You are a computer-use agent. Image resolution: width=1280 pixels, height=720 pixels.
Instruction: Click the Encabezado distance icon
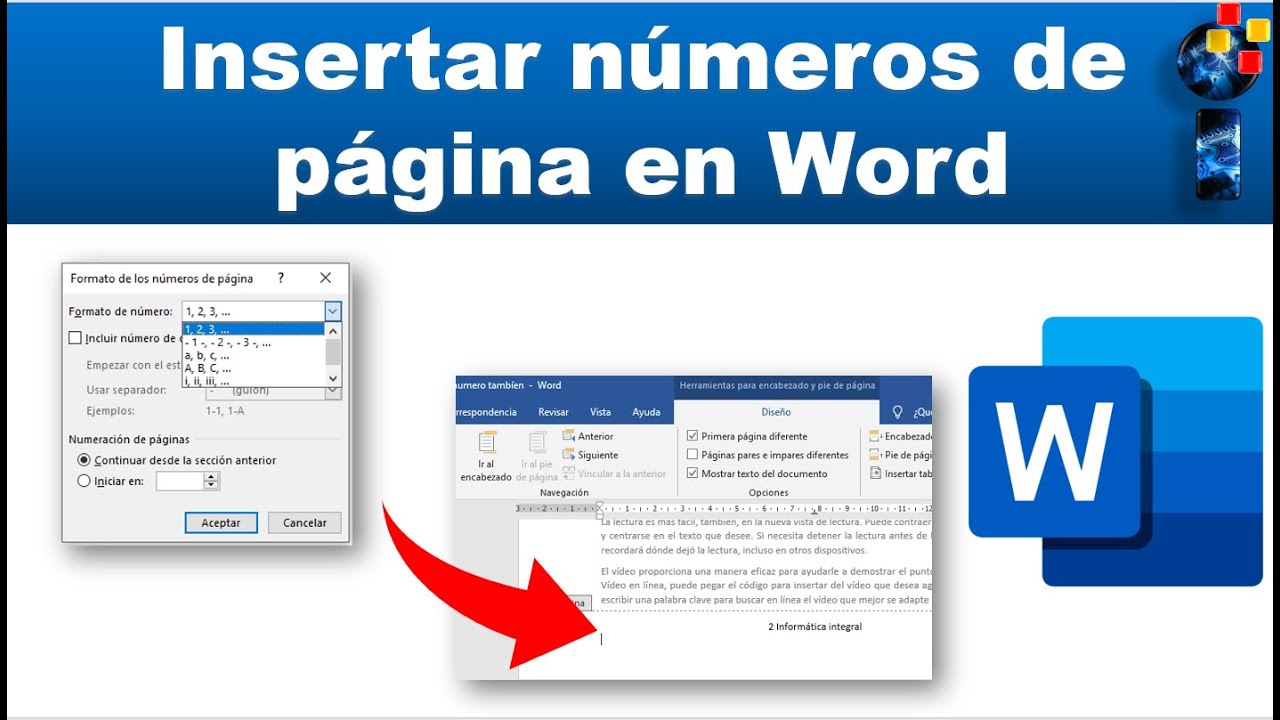(875, 436)
